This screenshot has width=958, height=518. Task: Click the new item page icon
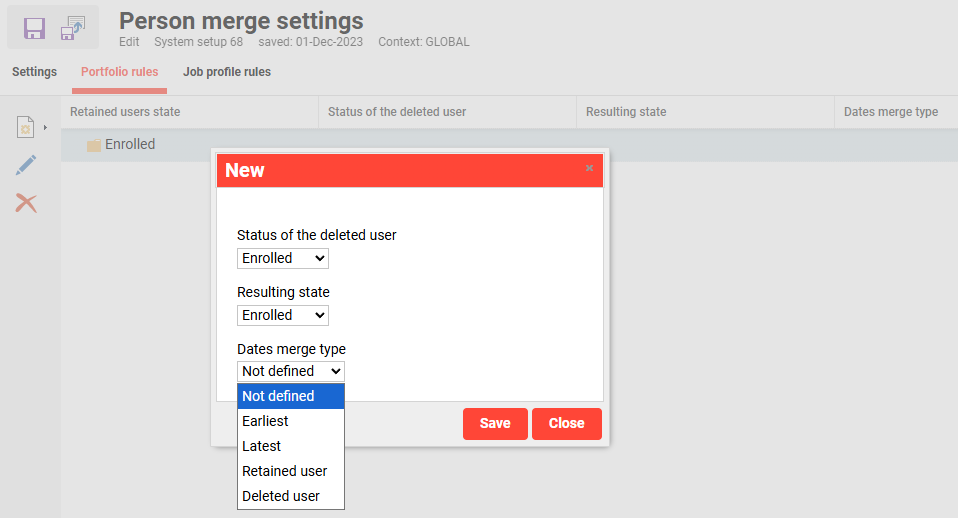pos(26,127)
